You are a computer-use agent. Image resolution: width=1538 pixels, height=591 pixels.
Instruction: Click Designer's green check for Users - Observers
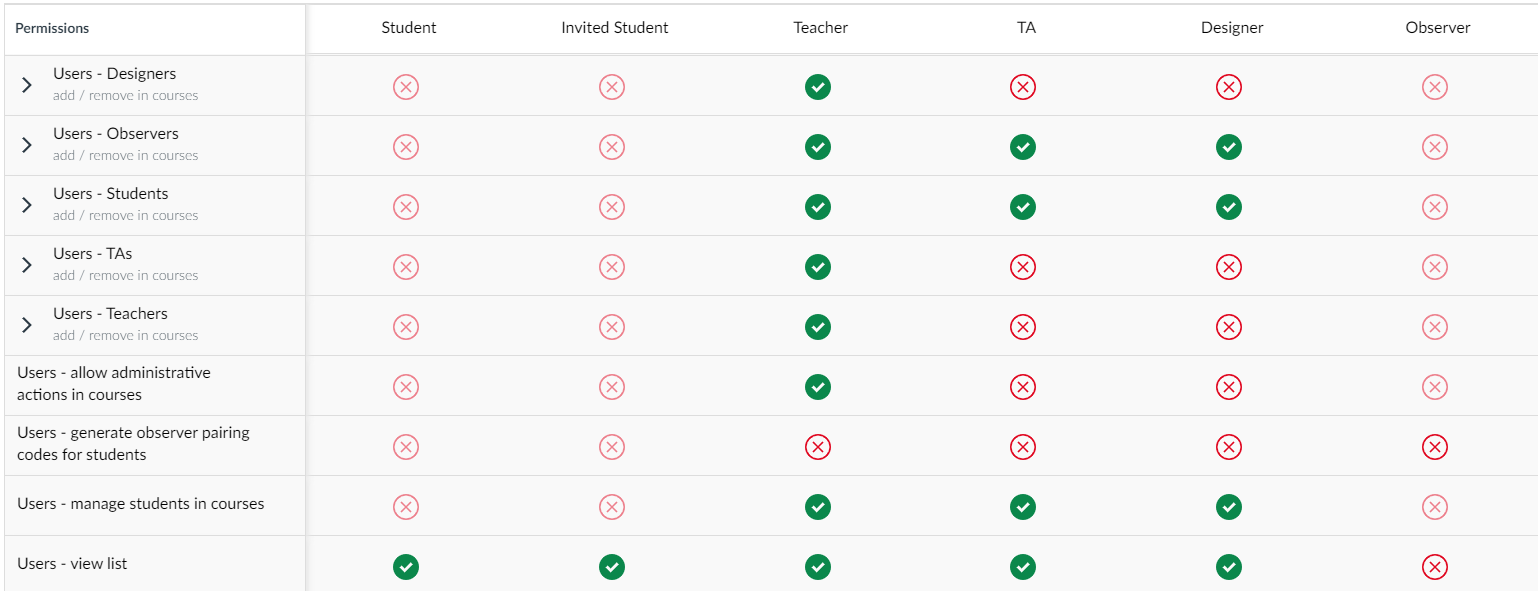[x=1229, y=147]
